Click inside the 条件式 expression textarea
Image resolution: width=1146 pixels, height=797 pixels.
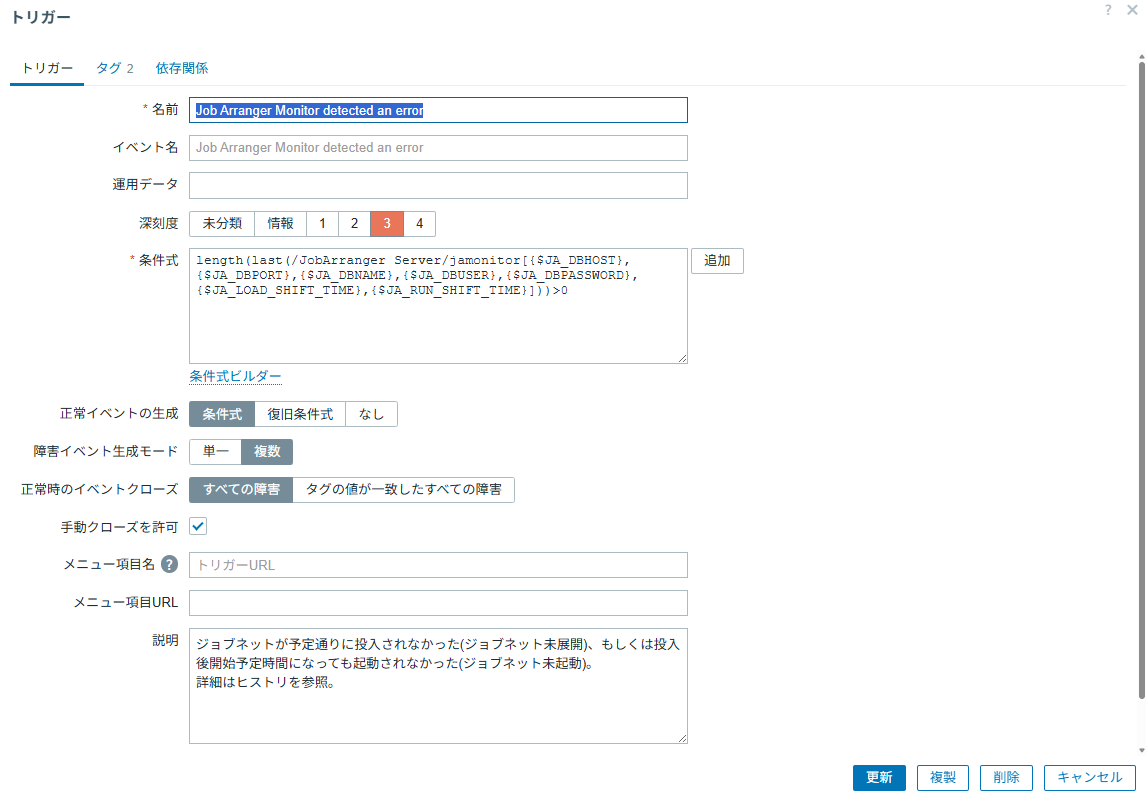click(439, 306)
